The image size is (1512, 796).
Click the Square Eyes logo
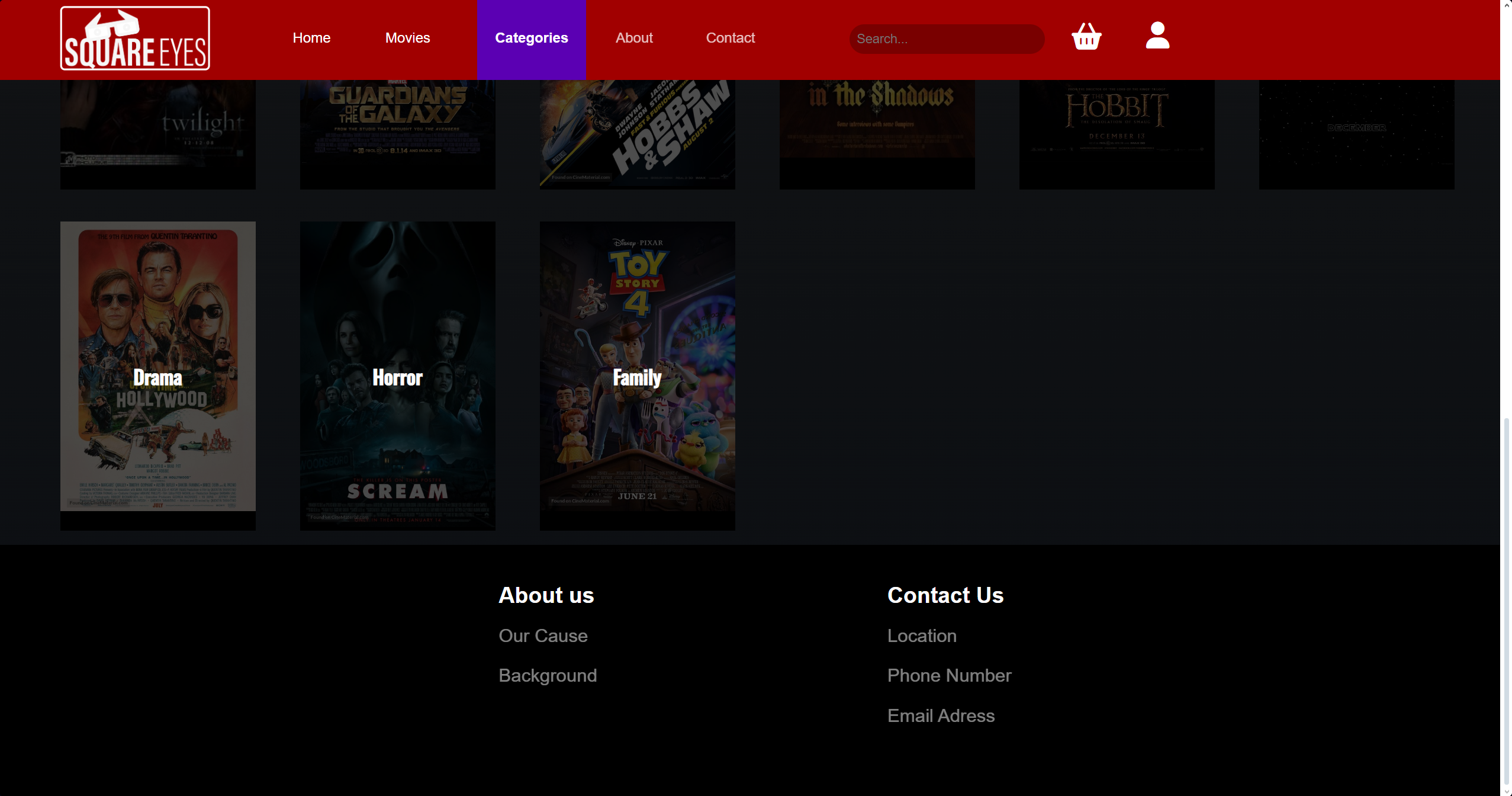[135, 38]
